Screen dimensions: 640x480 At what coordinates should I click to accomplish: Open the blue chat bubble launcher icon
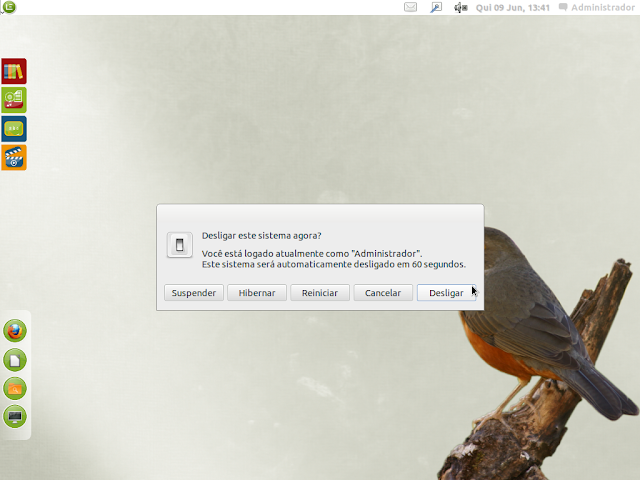click(x=14, y=129)
